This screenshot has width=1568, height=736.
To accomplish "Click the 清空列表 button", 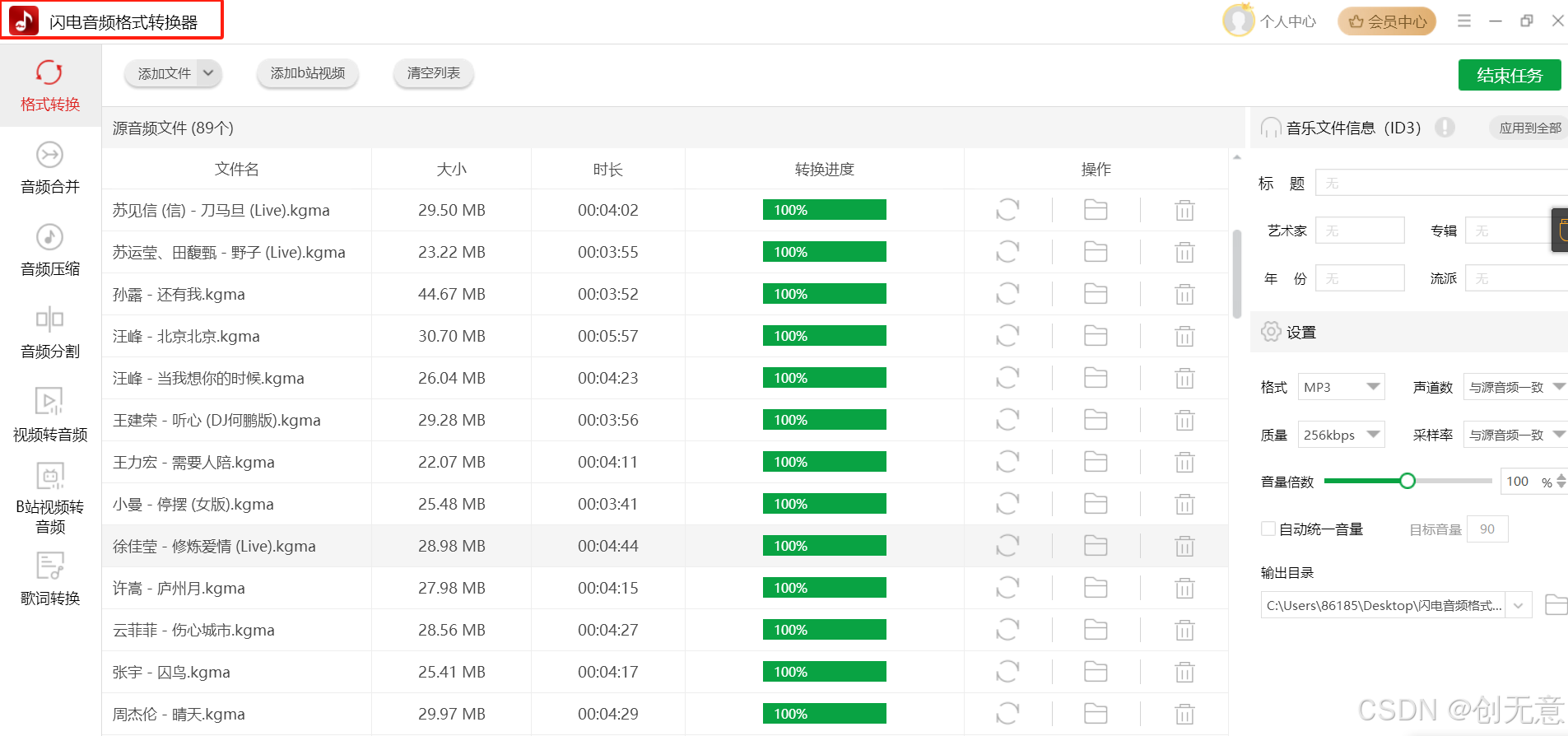I will click(434, 73).
